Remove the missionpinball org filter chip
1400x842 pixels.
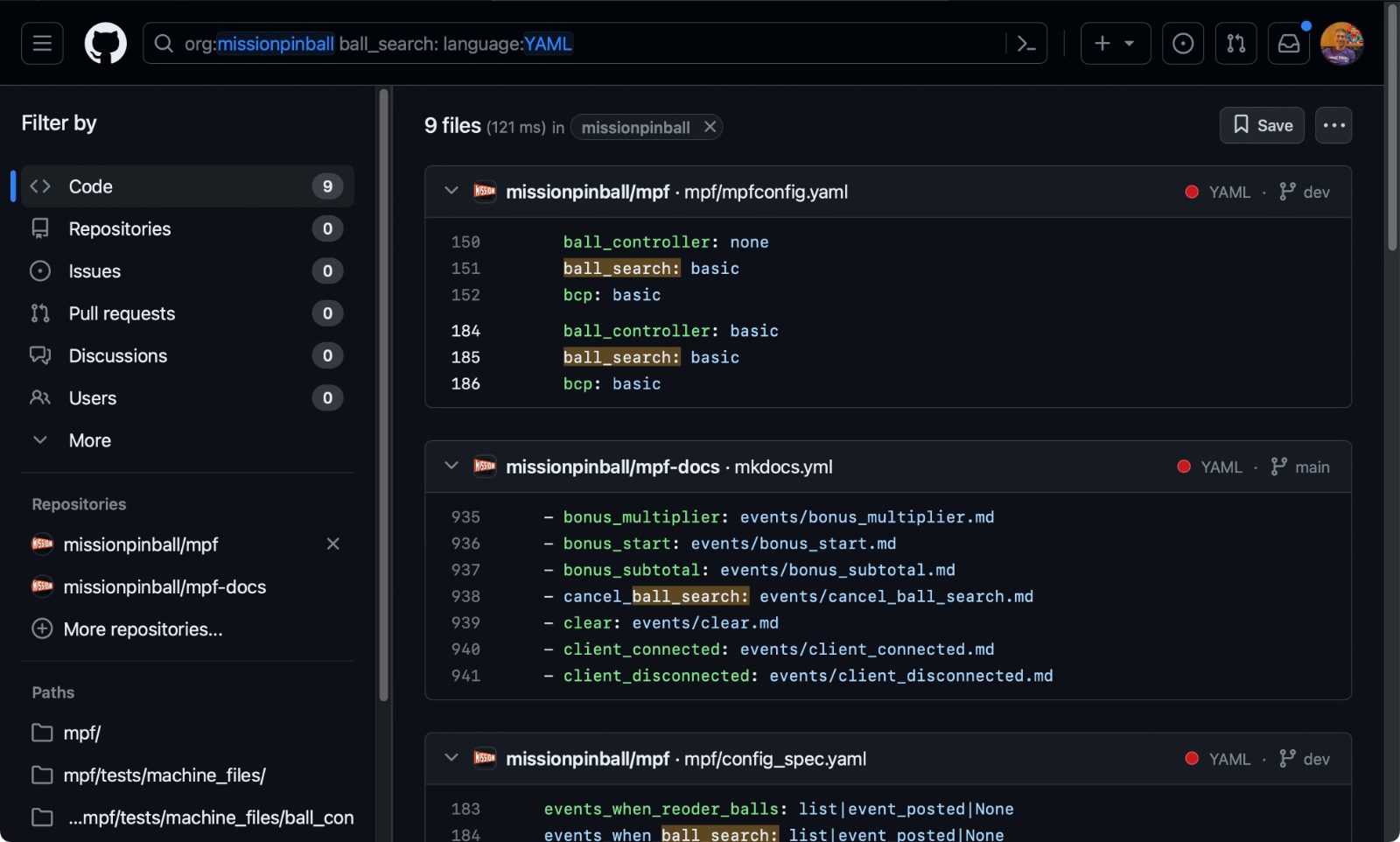710,127
